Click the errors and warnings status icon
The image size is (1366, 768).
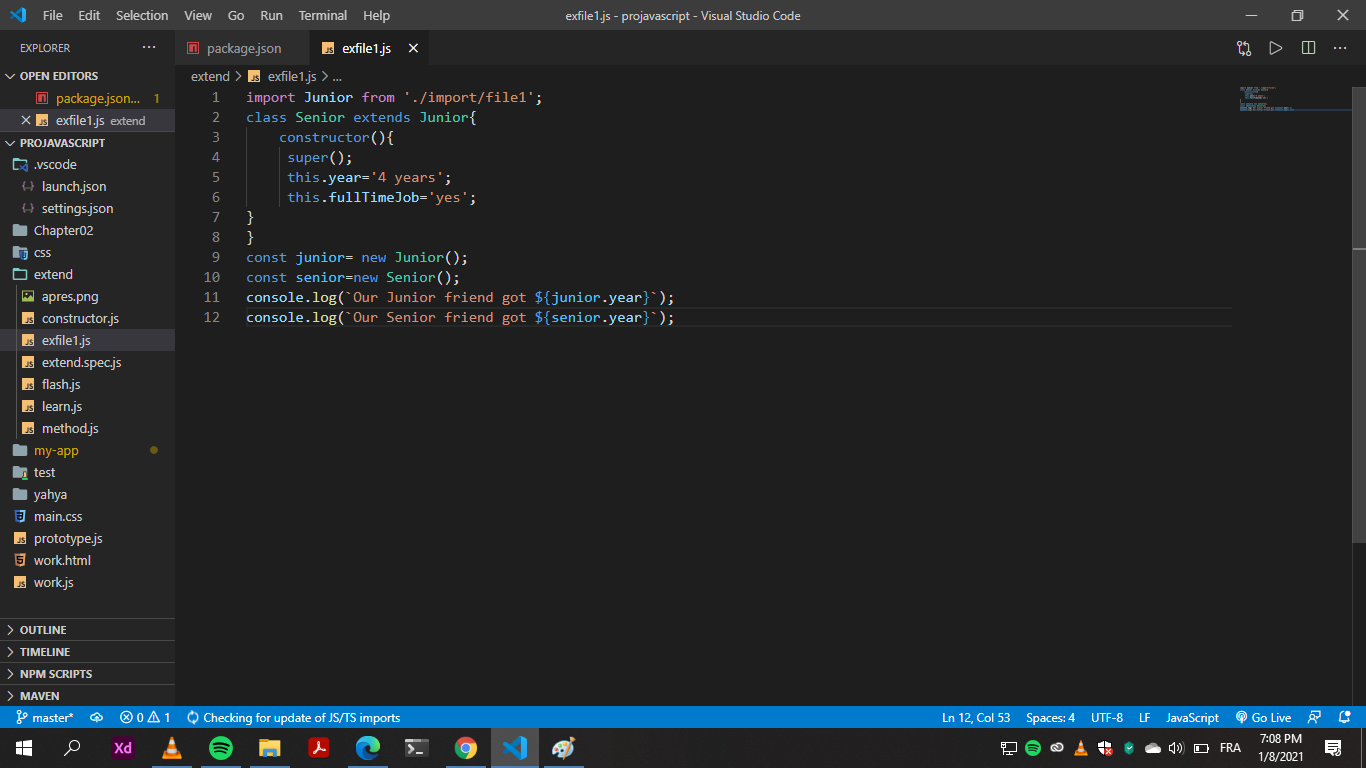click(139, 717)
